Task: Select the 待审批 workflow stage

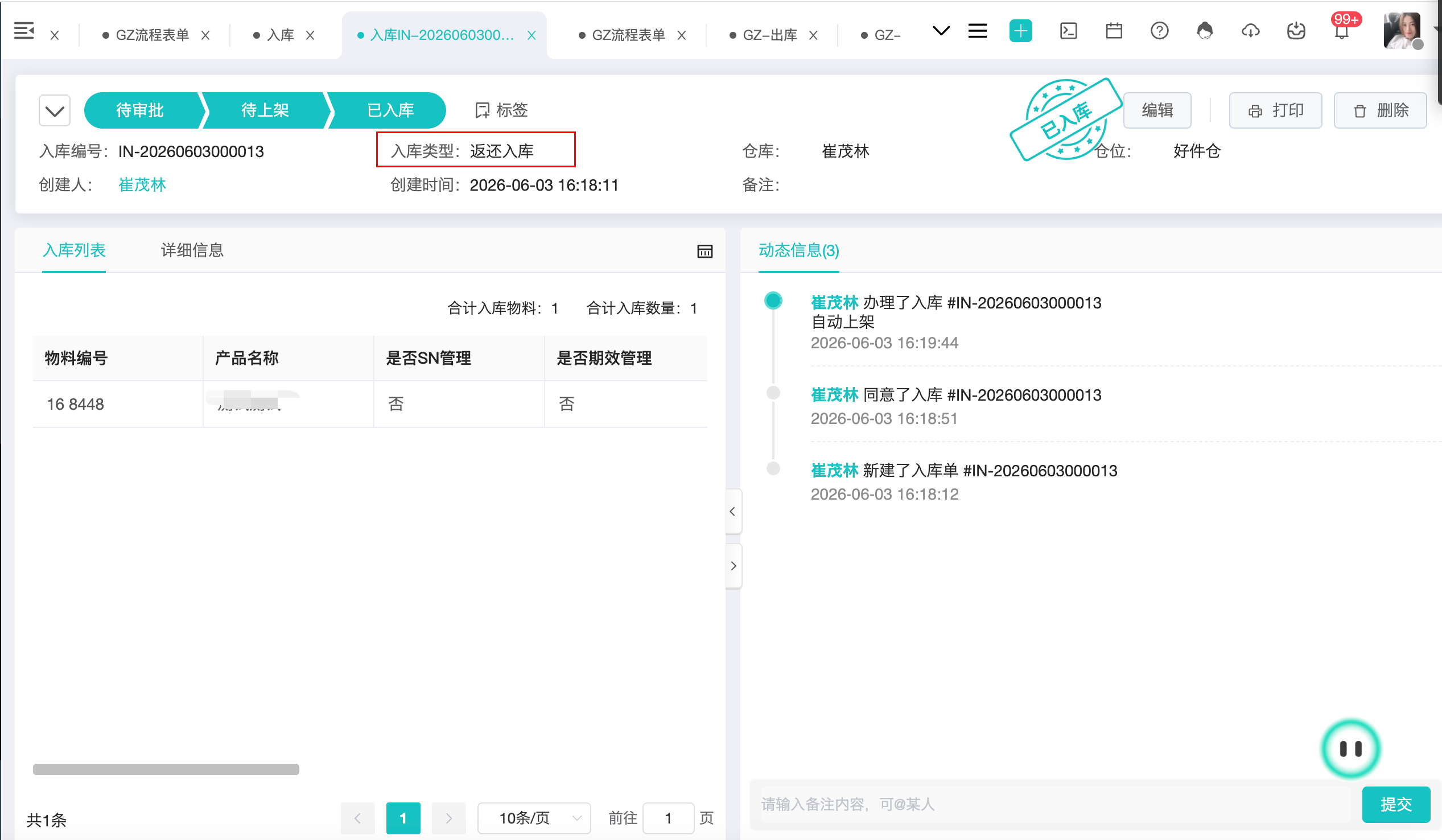Action: pyautogui.click(x=139, y=110)
